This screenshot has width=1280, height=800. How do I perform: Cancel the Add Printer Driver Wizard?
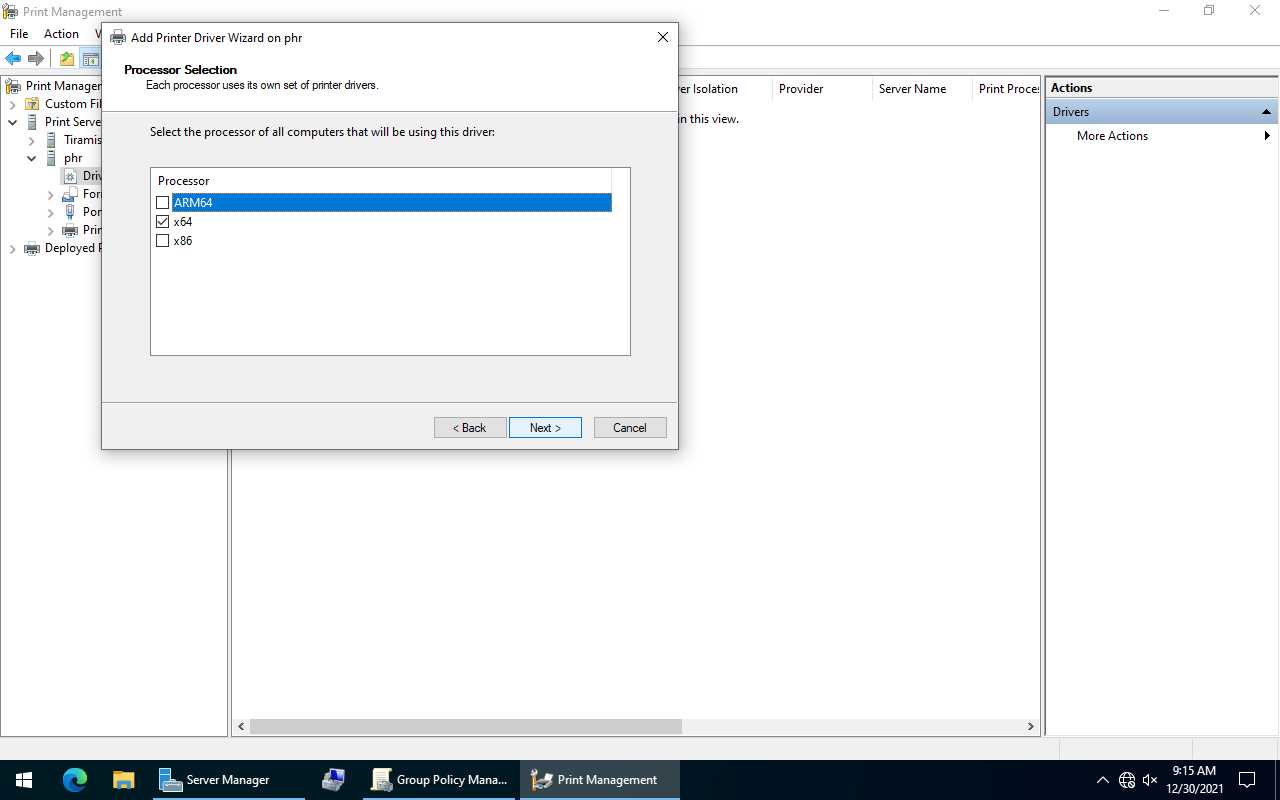coord(630,428)
